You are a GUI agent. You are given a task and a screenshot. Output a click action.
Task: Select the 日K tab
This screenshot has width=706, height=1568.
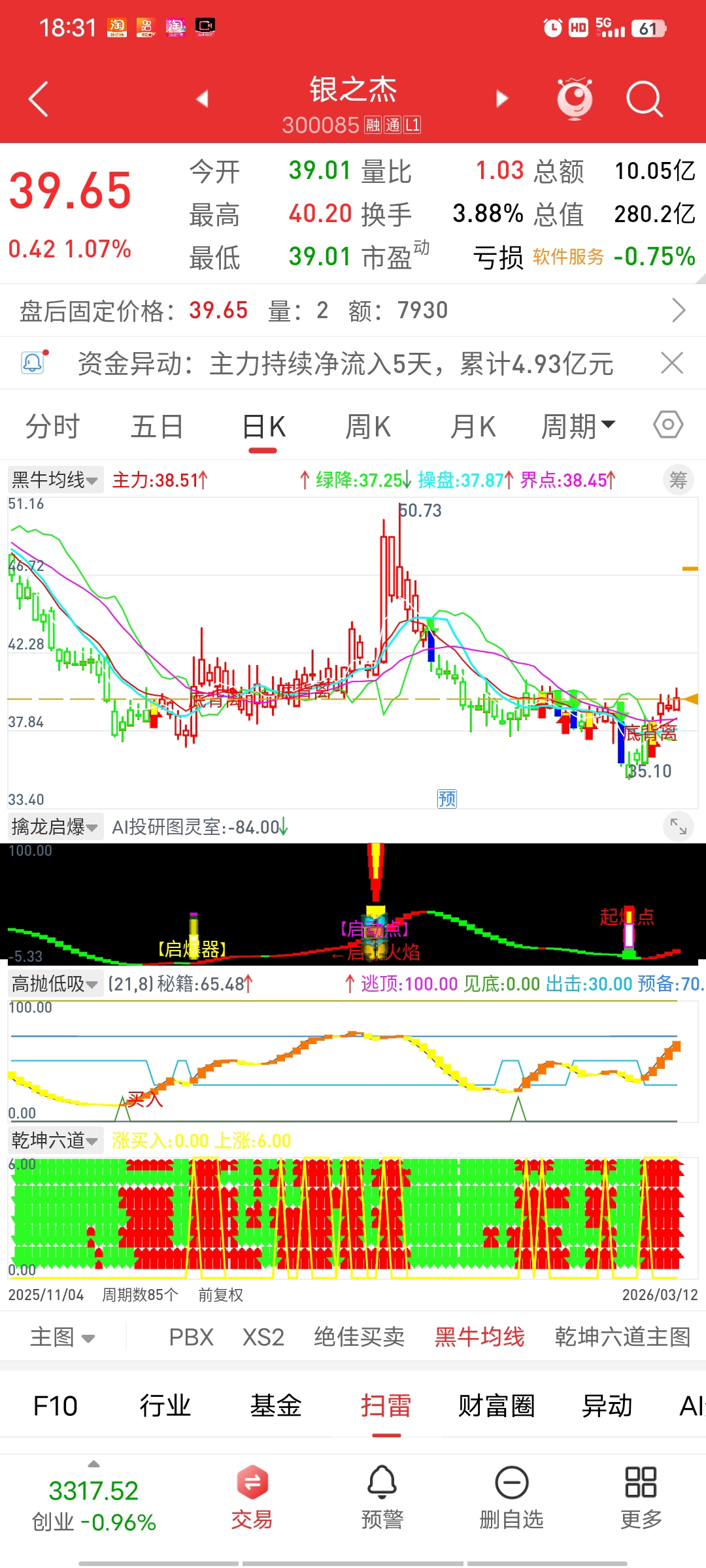[263, 427]
